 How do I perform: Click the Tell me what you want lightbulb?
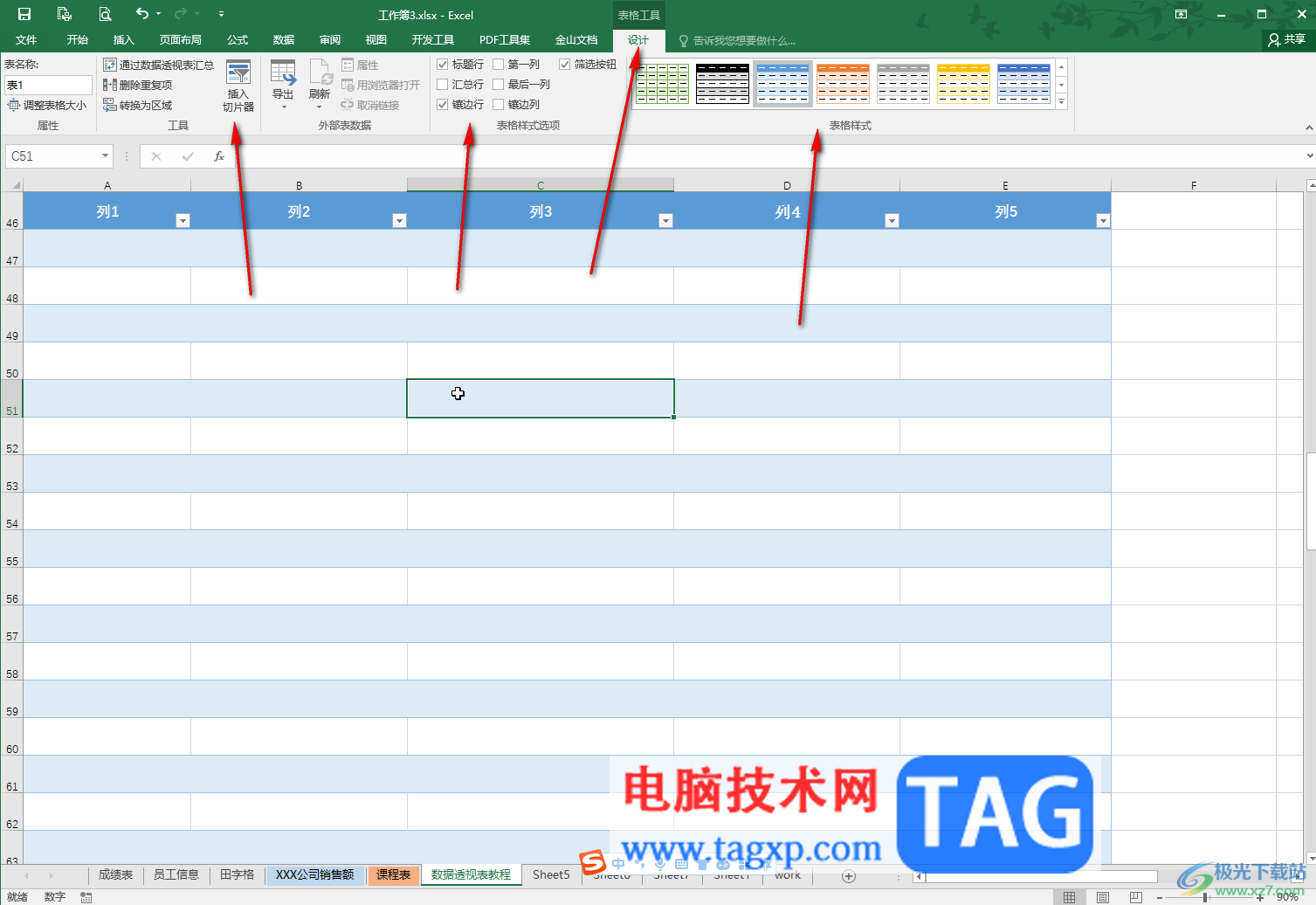coord(684,40)
